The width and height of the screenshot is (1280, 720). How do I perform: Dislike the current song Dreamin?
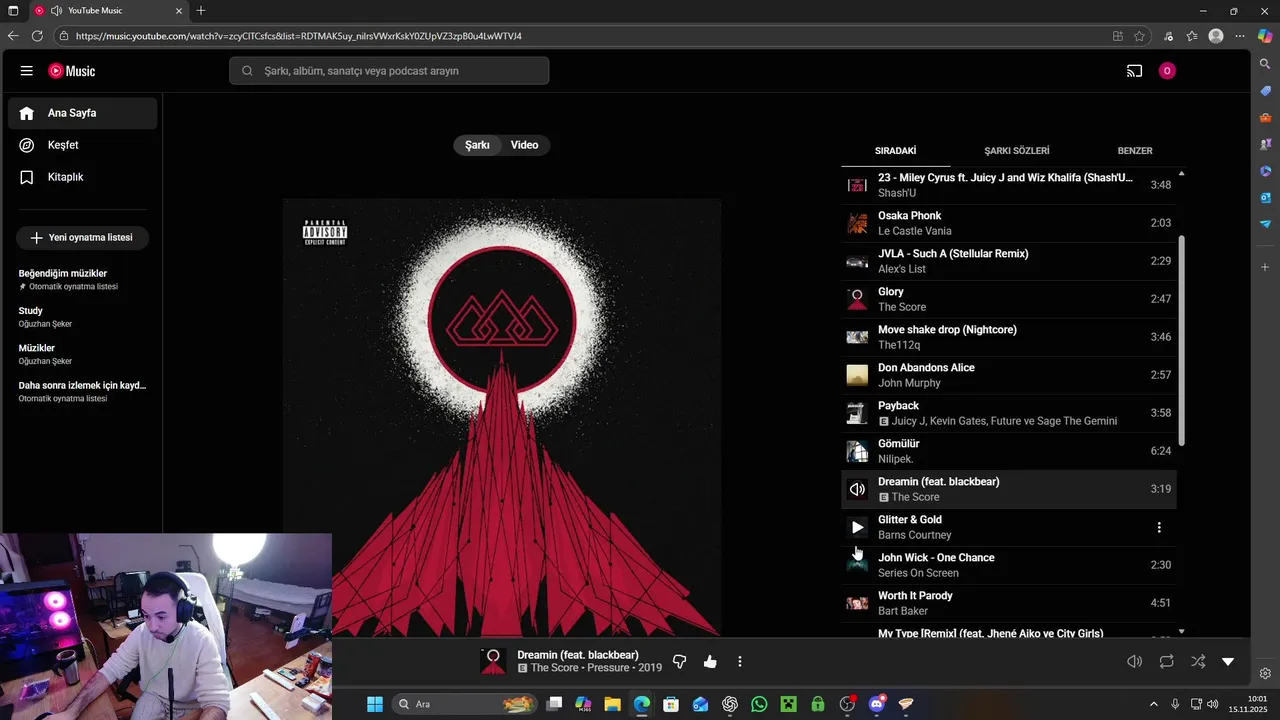click(x=680, y=662)
